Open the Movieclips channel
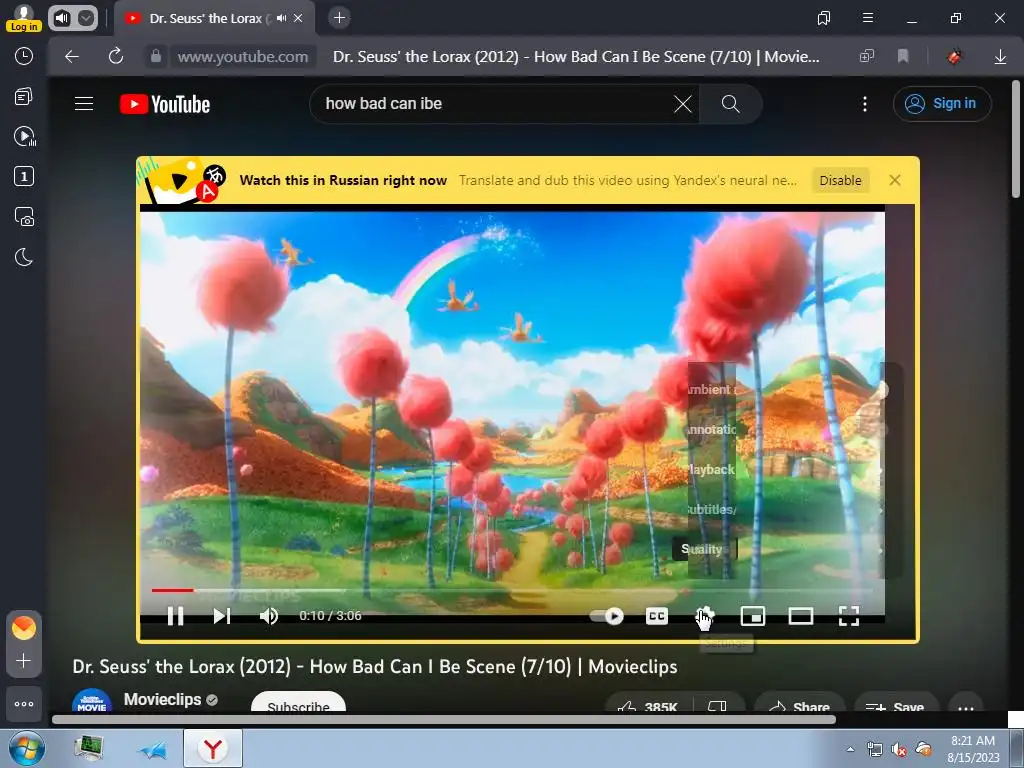Image resolution: width=1024 pixels, height=768 pixels. pos(163,699)
